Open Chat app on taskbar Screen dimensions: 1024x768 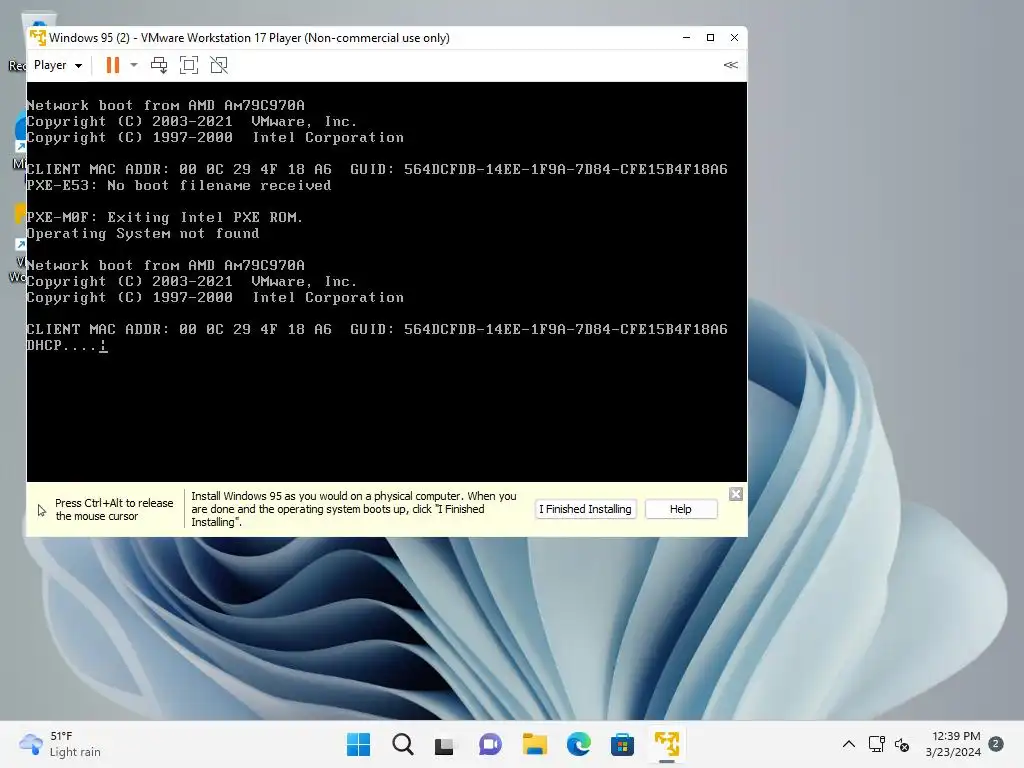pos(490,744)
